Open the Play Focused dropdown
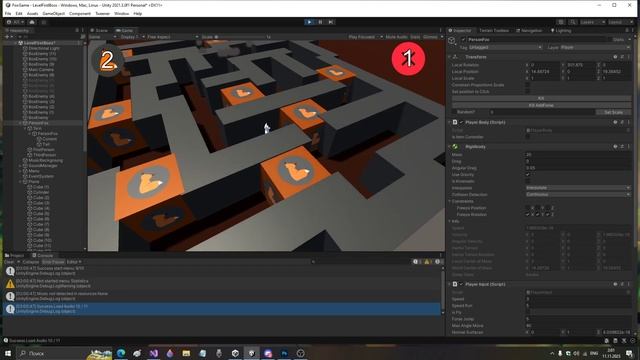This screenshot has height=360, width=640. (x=365, y=37)
